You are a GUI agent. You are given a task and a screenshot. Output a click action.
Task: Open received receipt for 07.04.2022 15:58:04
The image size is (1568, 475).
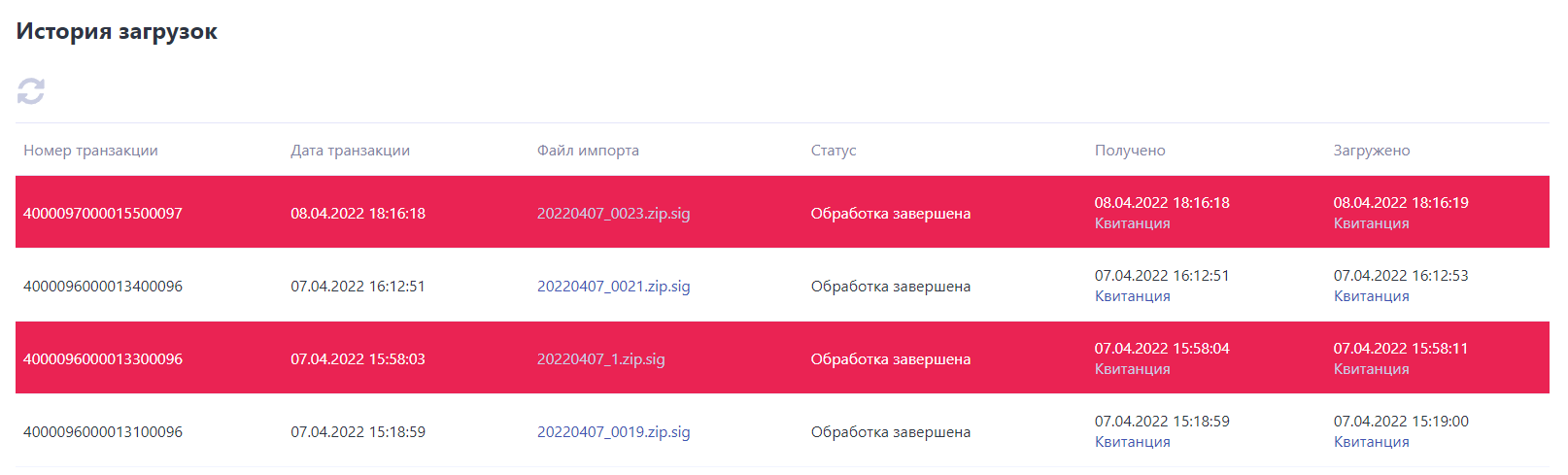[x=1132, y=369]
